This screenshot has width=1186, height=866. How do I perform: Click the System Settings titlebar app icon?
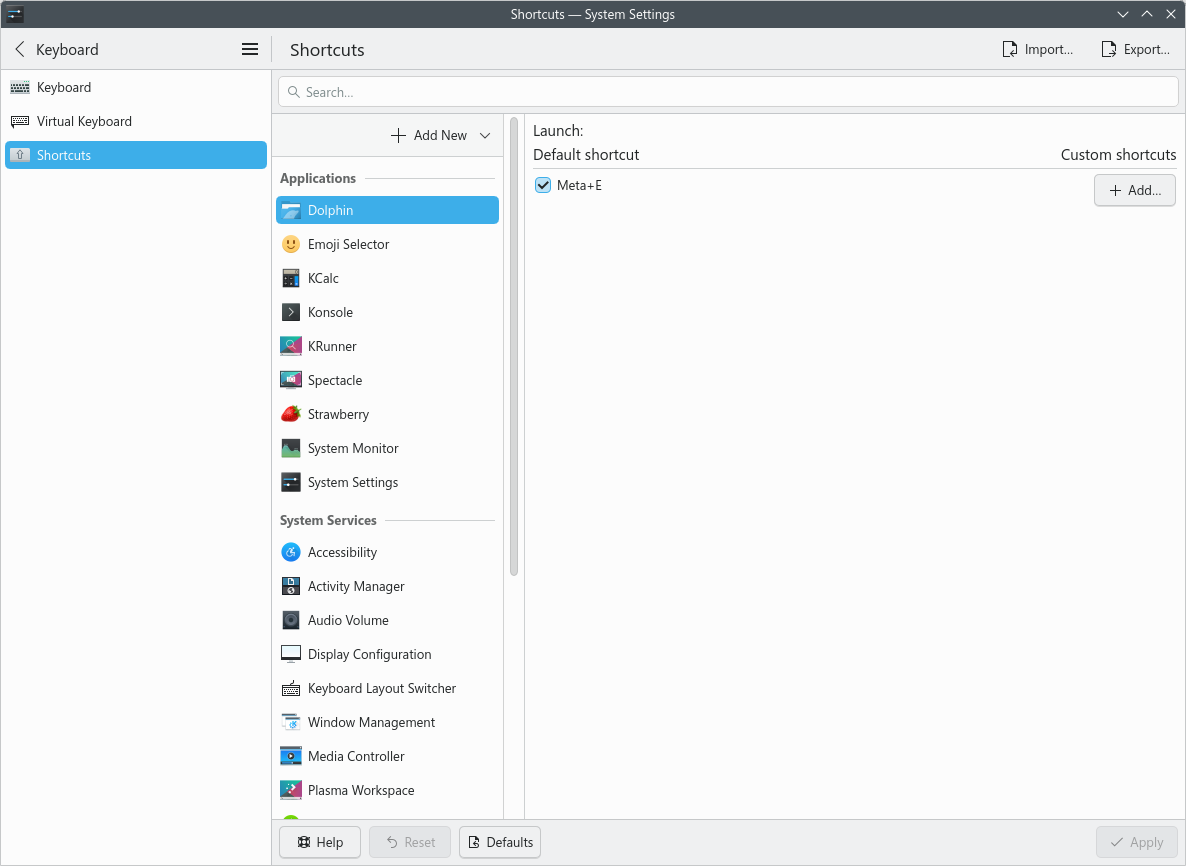pos(15,14)
